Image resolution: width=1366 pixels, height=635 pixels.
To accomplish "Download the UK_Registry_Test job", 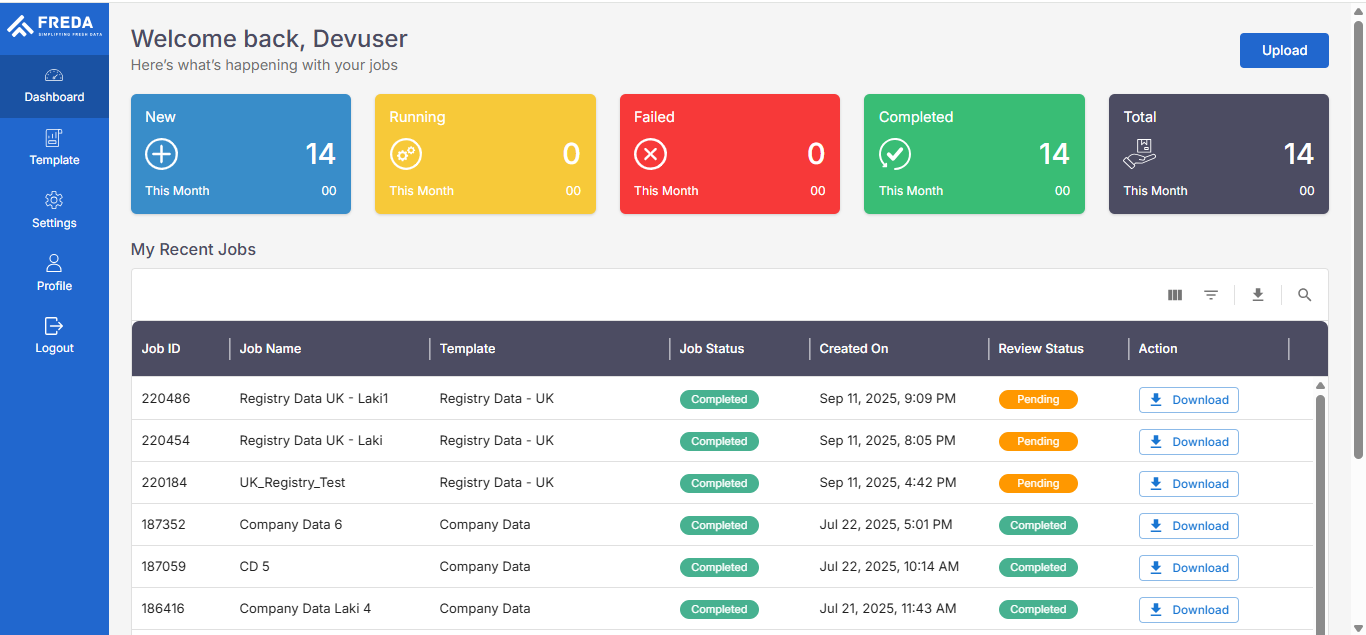I will coord(1188,484).
